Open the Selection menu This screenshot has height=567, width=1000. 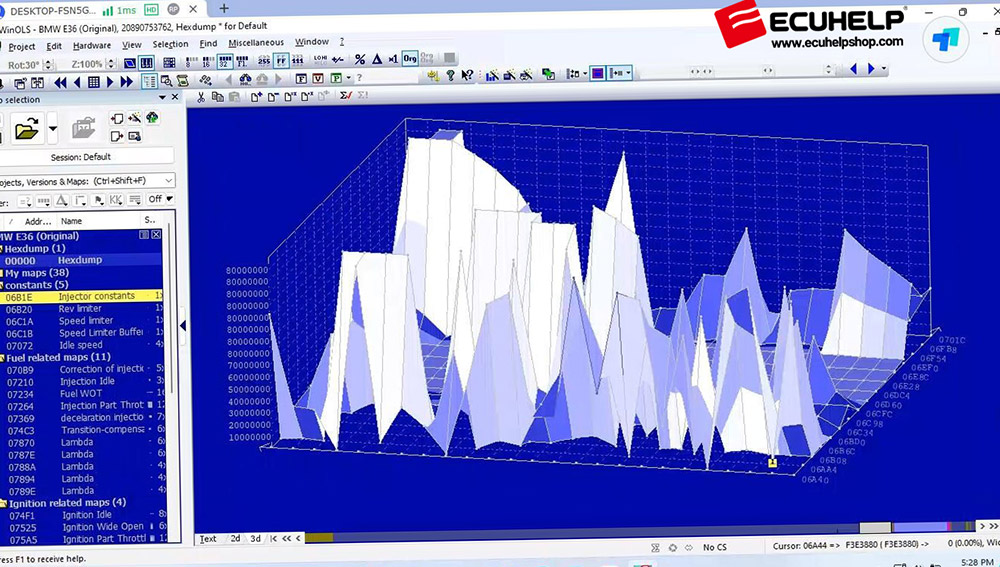[x=170, y=44]
